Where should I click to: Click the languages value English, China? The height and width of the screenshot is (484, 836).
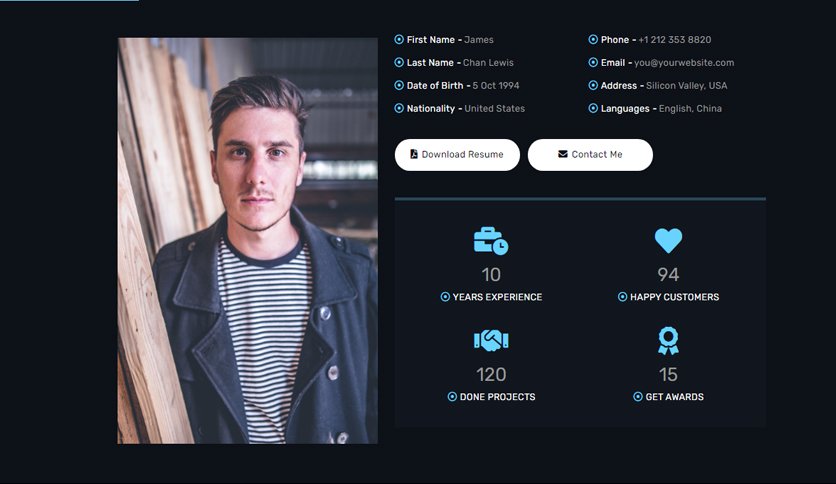click(690, 108)
